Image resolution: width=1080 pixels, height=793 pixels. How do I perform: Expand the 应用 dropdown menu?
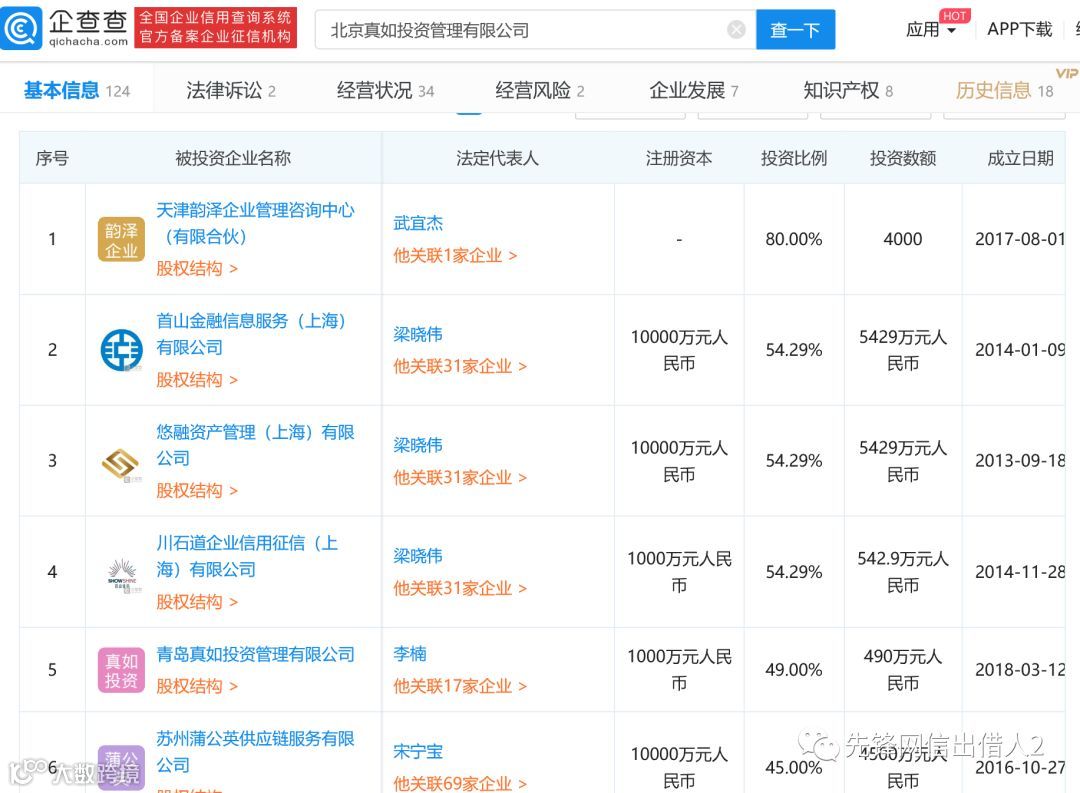point(931,30)
